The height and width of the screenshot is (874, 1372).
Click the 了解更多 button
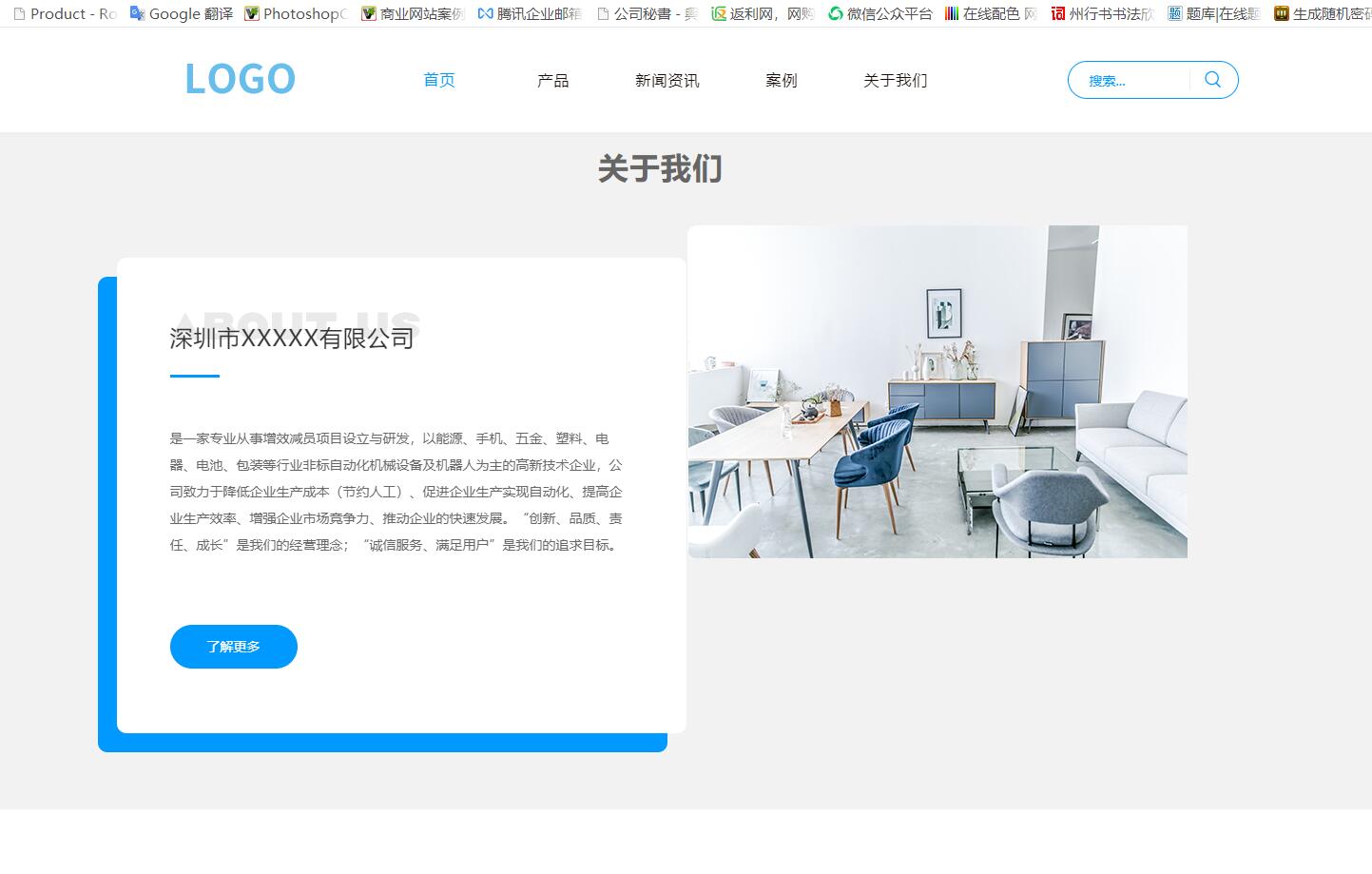233,646
